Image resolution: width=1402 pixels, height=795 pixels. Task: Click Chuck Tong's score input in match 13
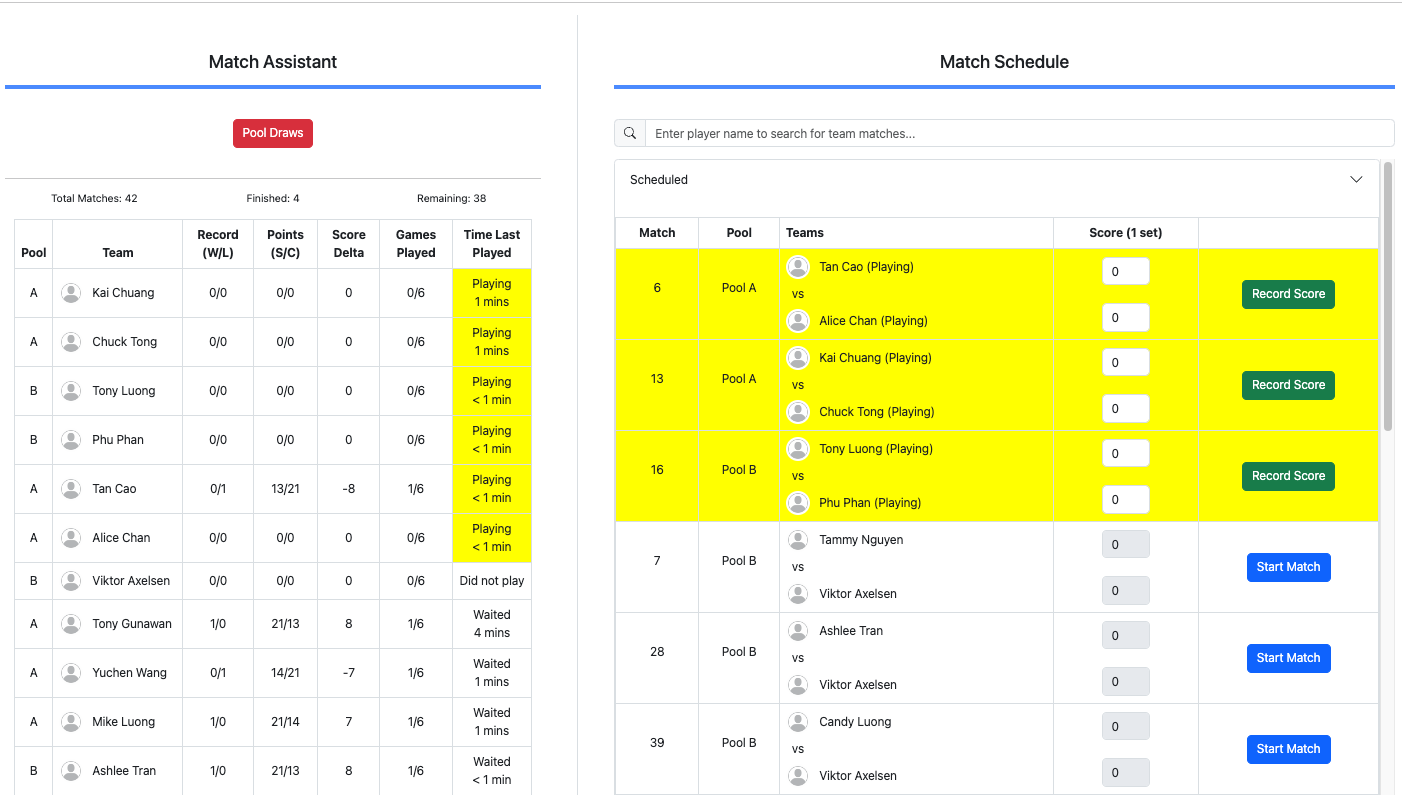coord(1125,408)
